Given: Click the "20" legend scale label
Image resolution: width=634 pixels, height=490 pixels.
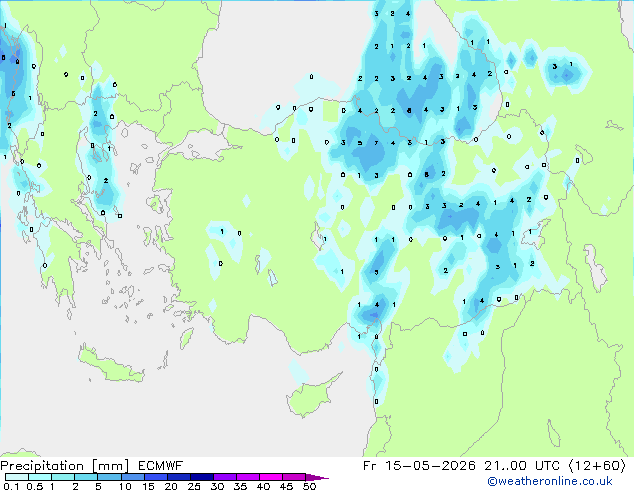Looking at the screenshot, I should coord(171,486).
